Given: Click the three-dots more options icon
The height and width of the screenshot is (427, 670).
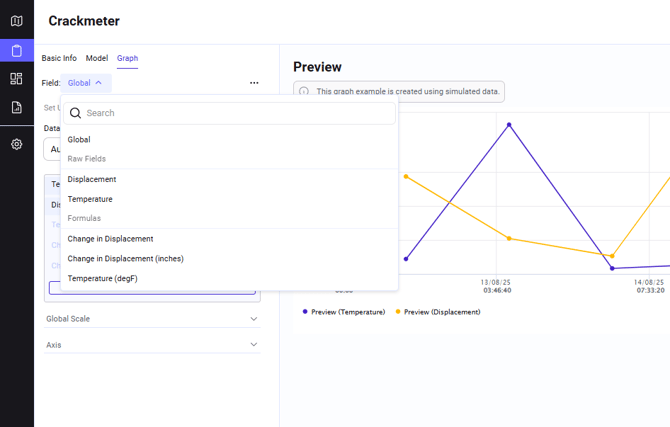Looking at the screenshot, I should point(254,83).
